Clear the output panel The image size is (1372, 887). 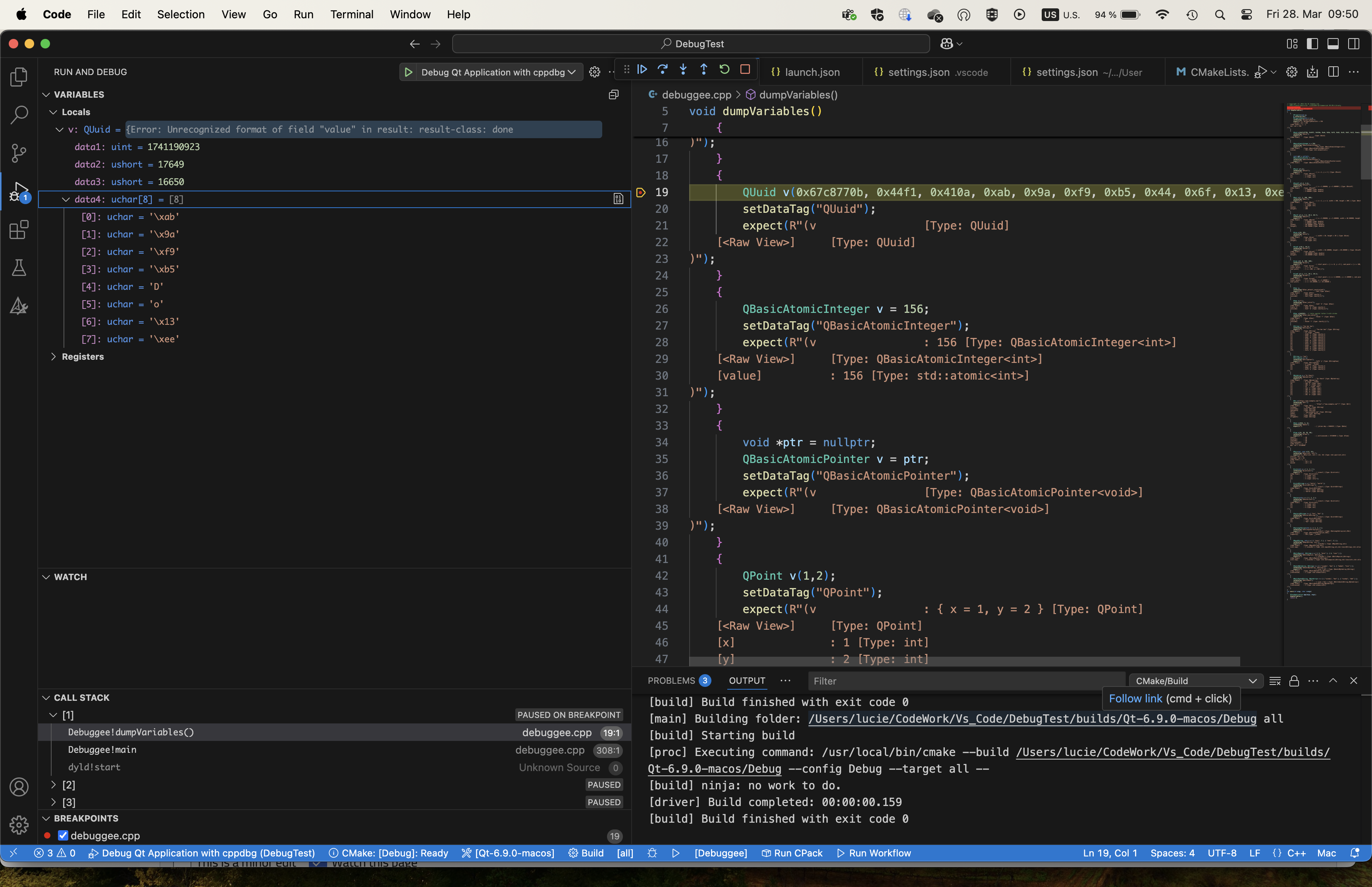(1275, 681)
